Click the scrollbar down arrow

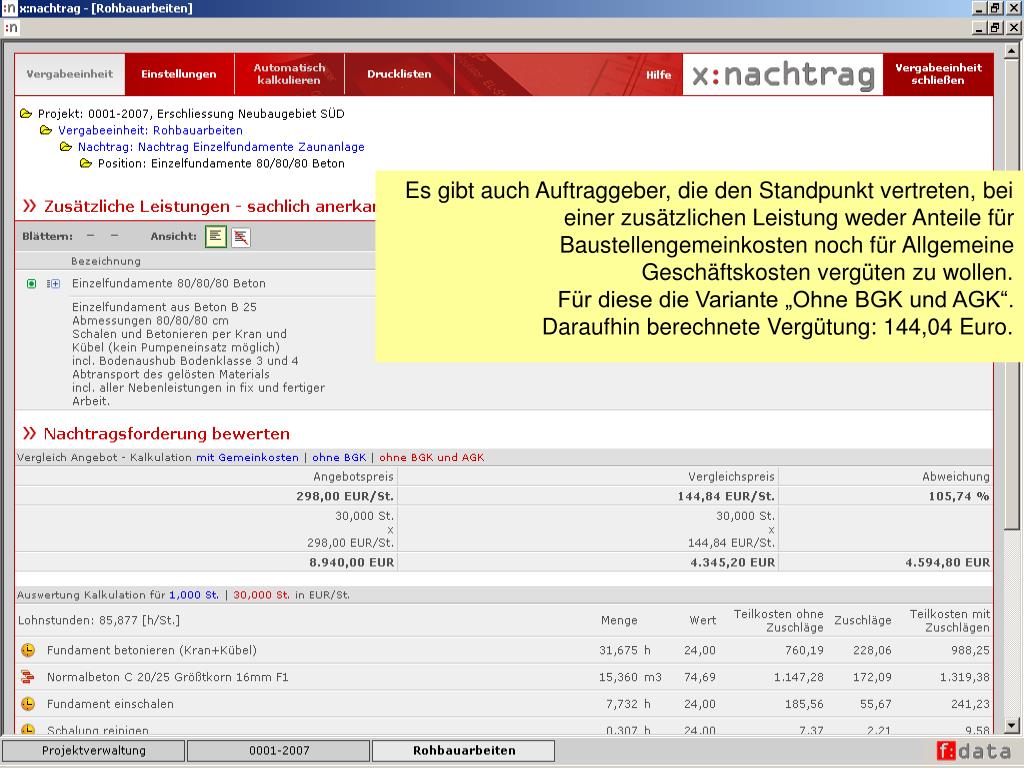[x=1012, y=724]
